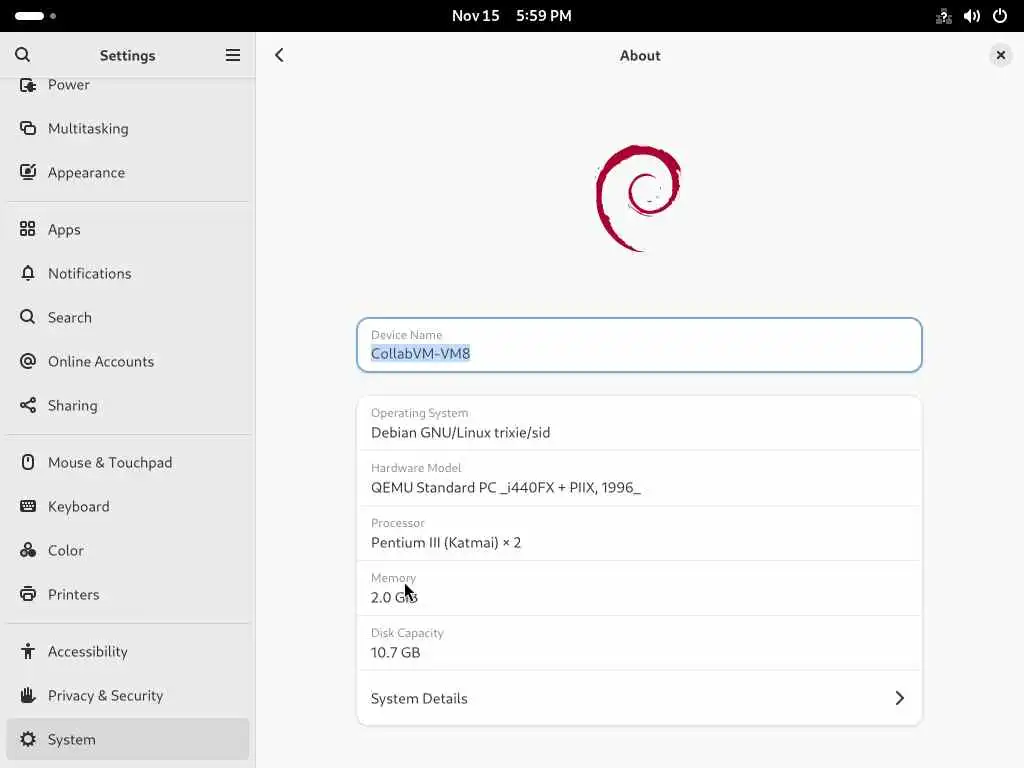This screenshot has height=768, width=1024.
Task: Click the Appearance sidebar icon
Action: (27, 172)
